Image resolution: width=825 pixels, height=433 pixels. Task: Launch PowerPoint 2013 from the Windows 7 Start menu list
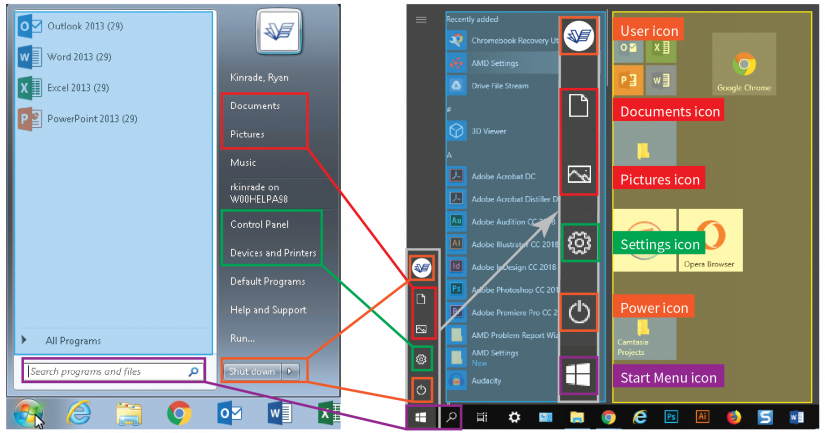78,119
